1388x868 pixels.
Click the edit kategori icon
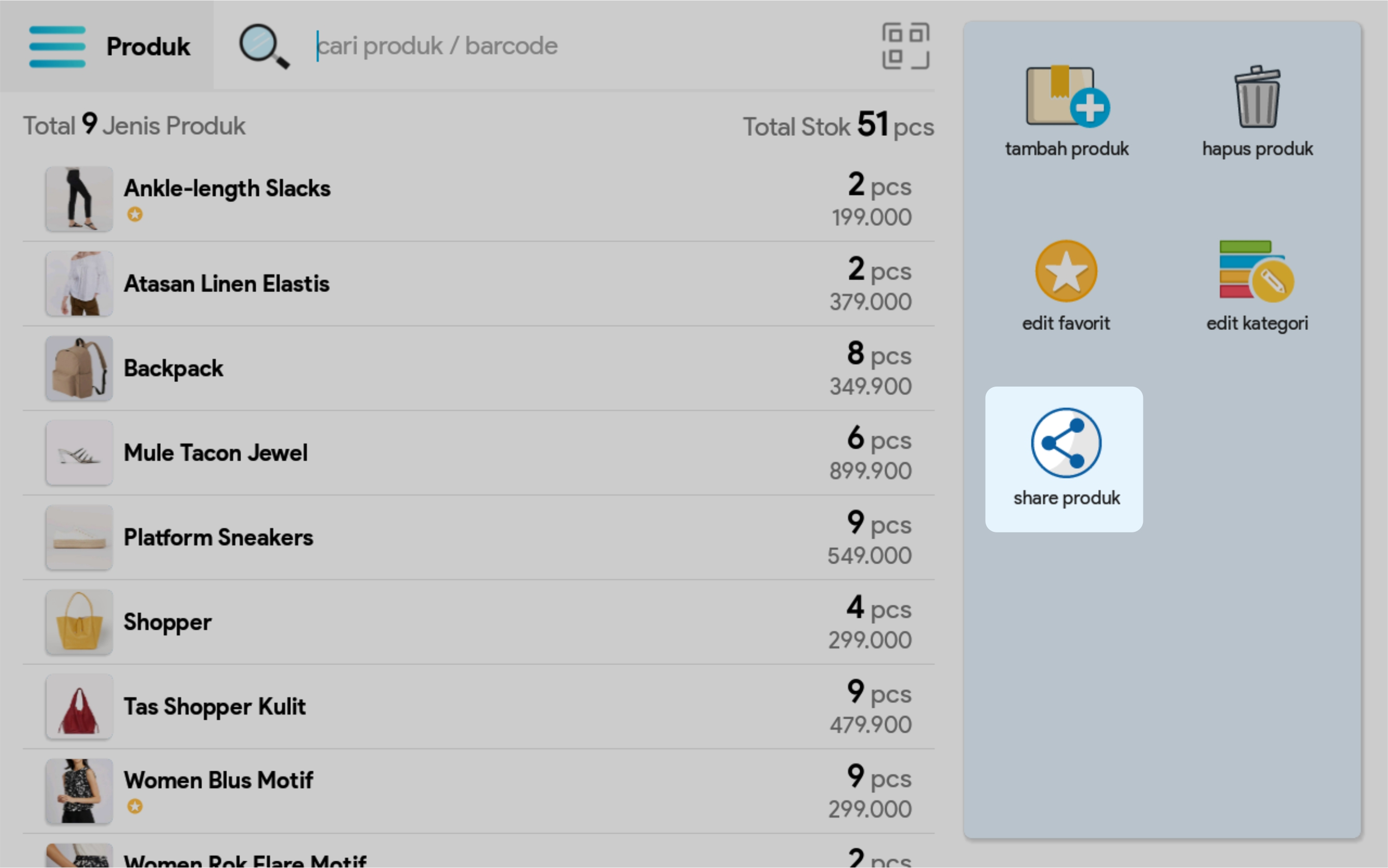pyautogui.click(x=1256, y=271)
